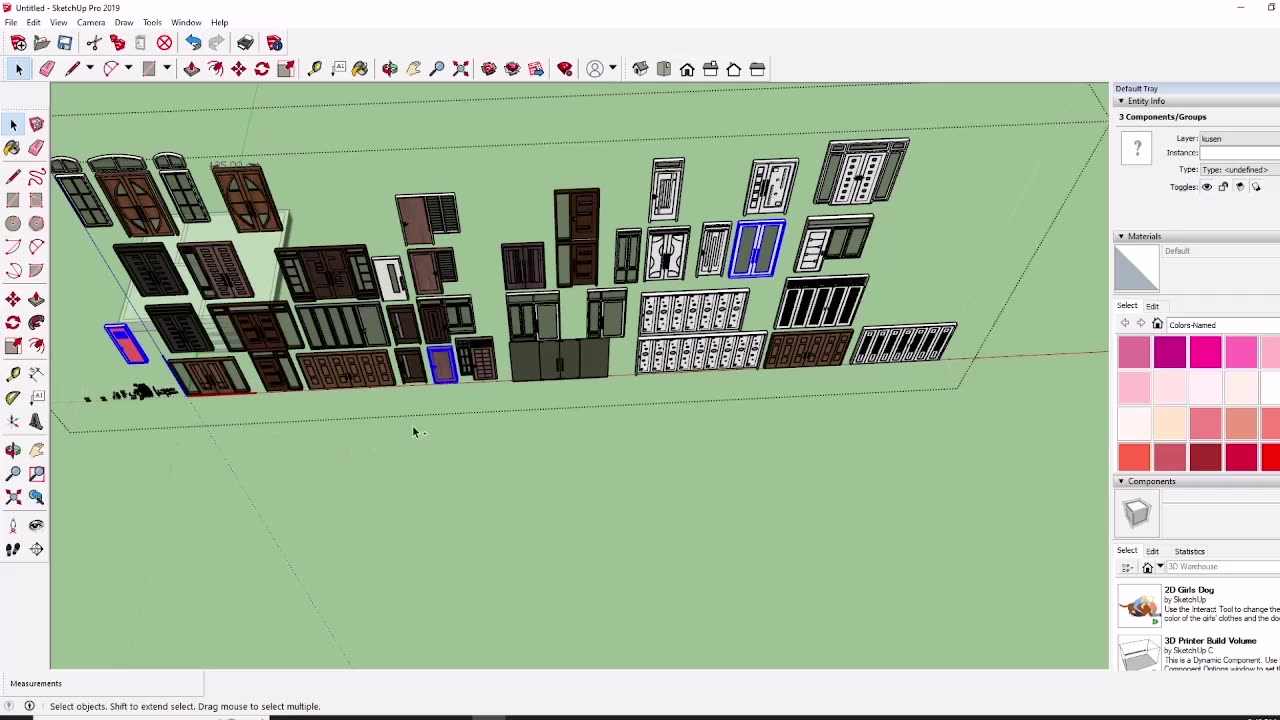Image resolution: width=1280 pixels, height=720 pixels.
Task: Select the Zoom Window tool
Action: pyautogui.click(x=36, y=474)
